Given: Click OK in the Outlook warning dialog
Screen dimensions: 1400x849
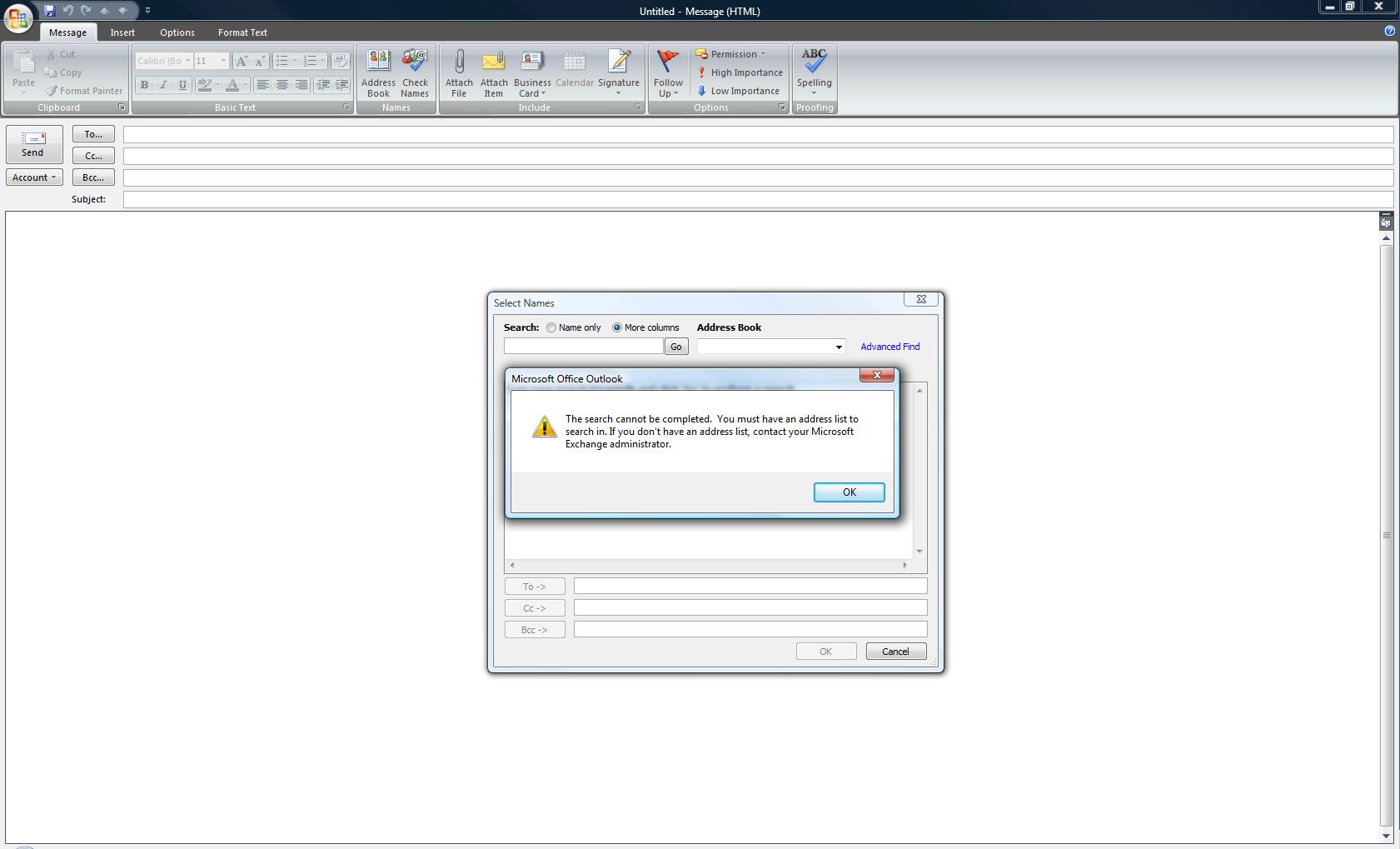Looking at the screenshot, I should [849, 492].
